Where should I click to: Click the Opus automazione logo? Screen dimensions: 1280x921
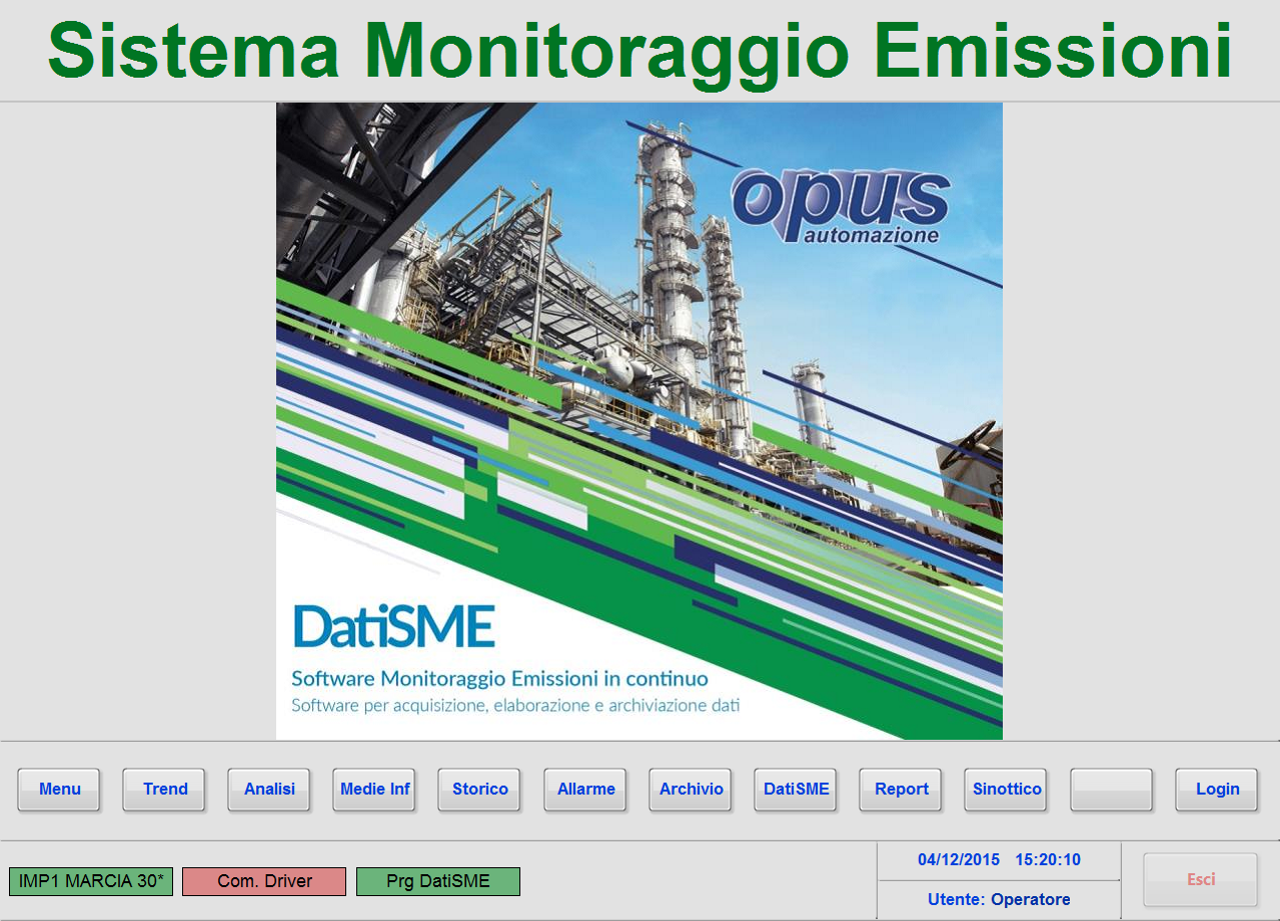(840, 206)
